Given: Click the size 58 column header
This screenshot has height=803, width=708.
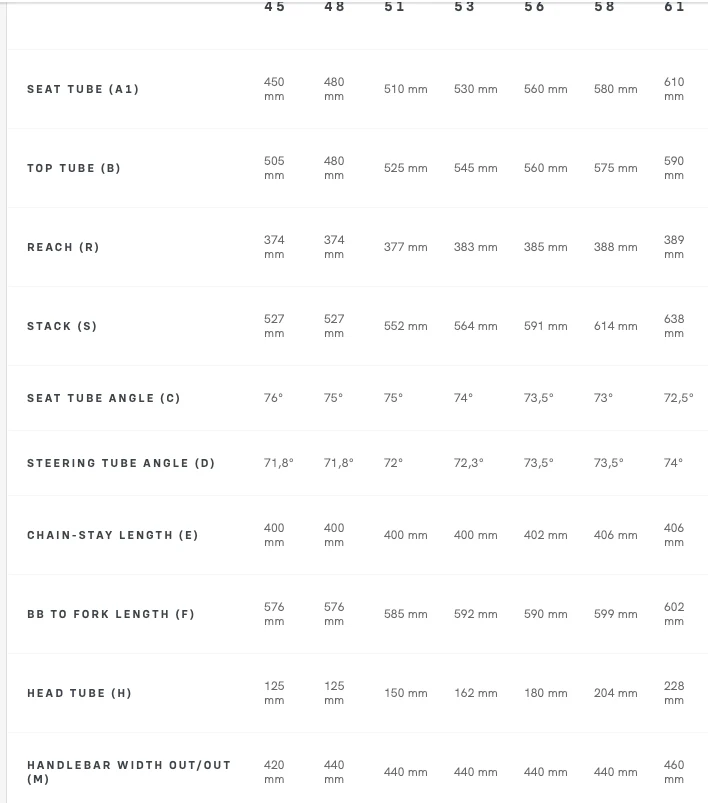Looking at the screenshot, I should point(604,7).
